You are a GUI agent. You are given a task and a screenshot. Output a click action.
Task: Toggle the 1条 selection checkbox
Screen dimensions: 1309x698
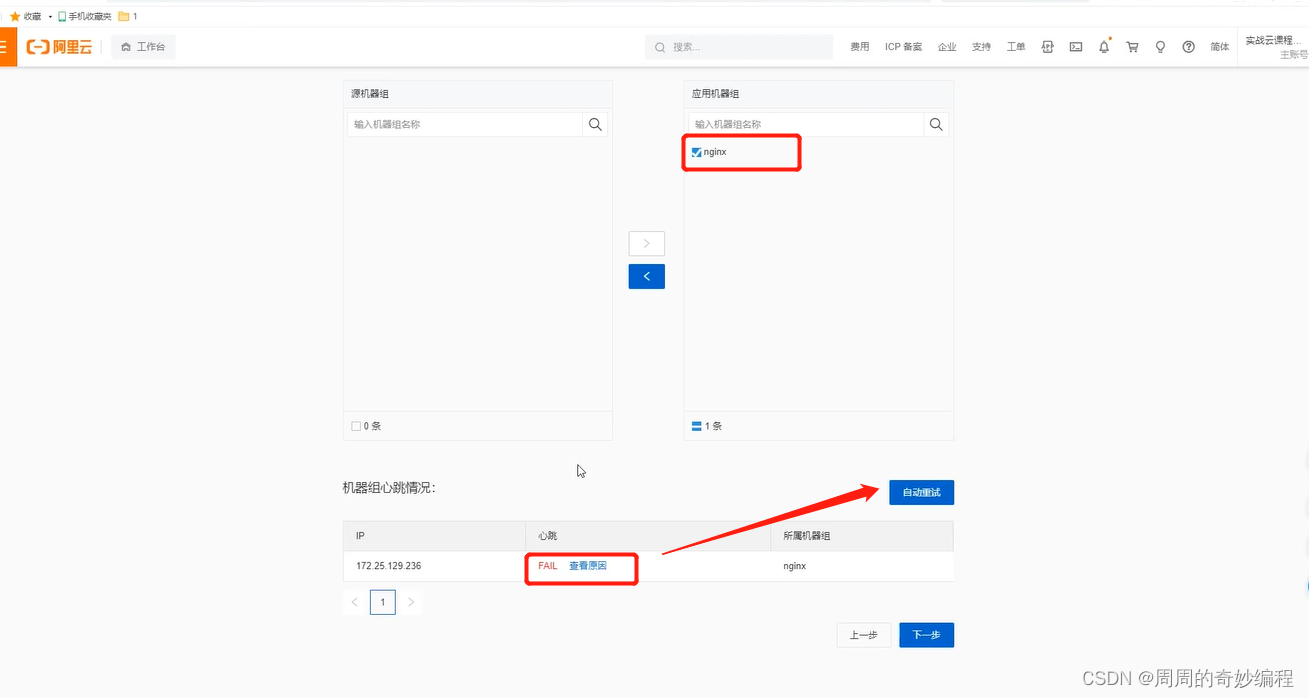tap(697, 425)
